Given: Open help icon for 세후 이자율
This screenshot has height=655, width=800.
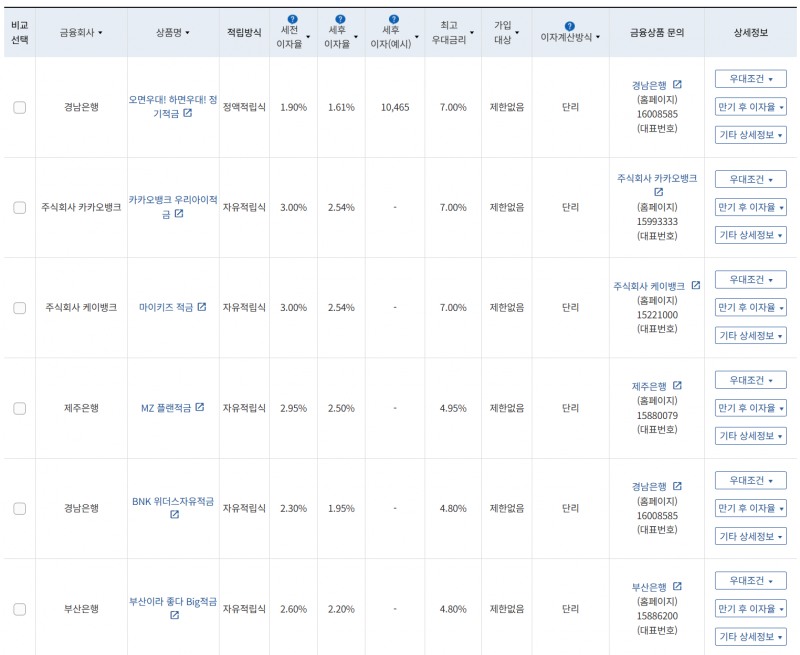Looking at the screenshot, I should tap(340, 19).
